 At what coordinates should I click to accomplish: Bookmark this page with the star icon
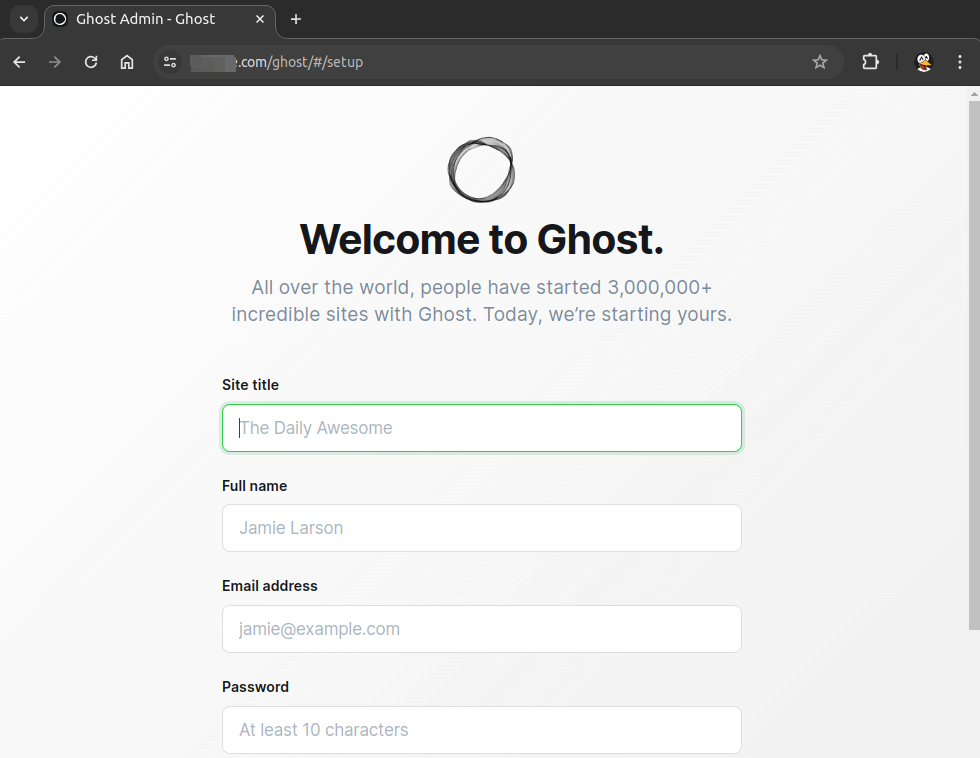(x=820, y=62)
